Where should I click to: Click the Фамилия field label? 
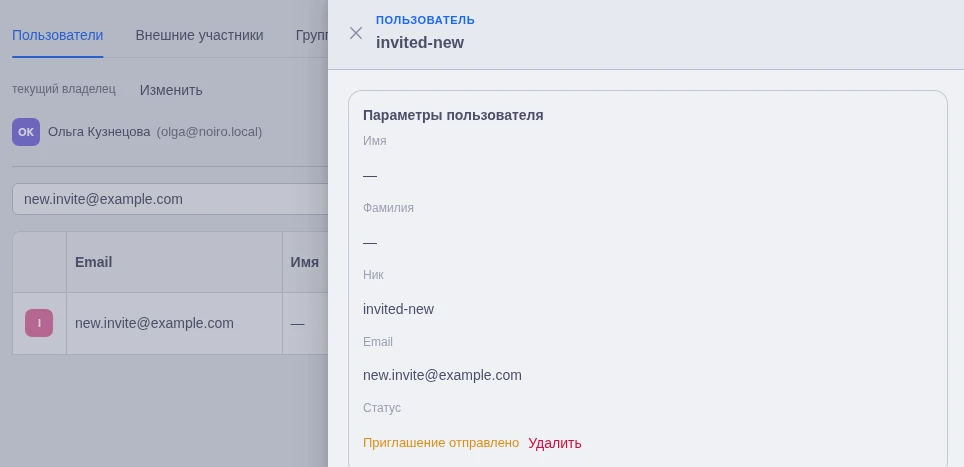[x=388, y=208]
